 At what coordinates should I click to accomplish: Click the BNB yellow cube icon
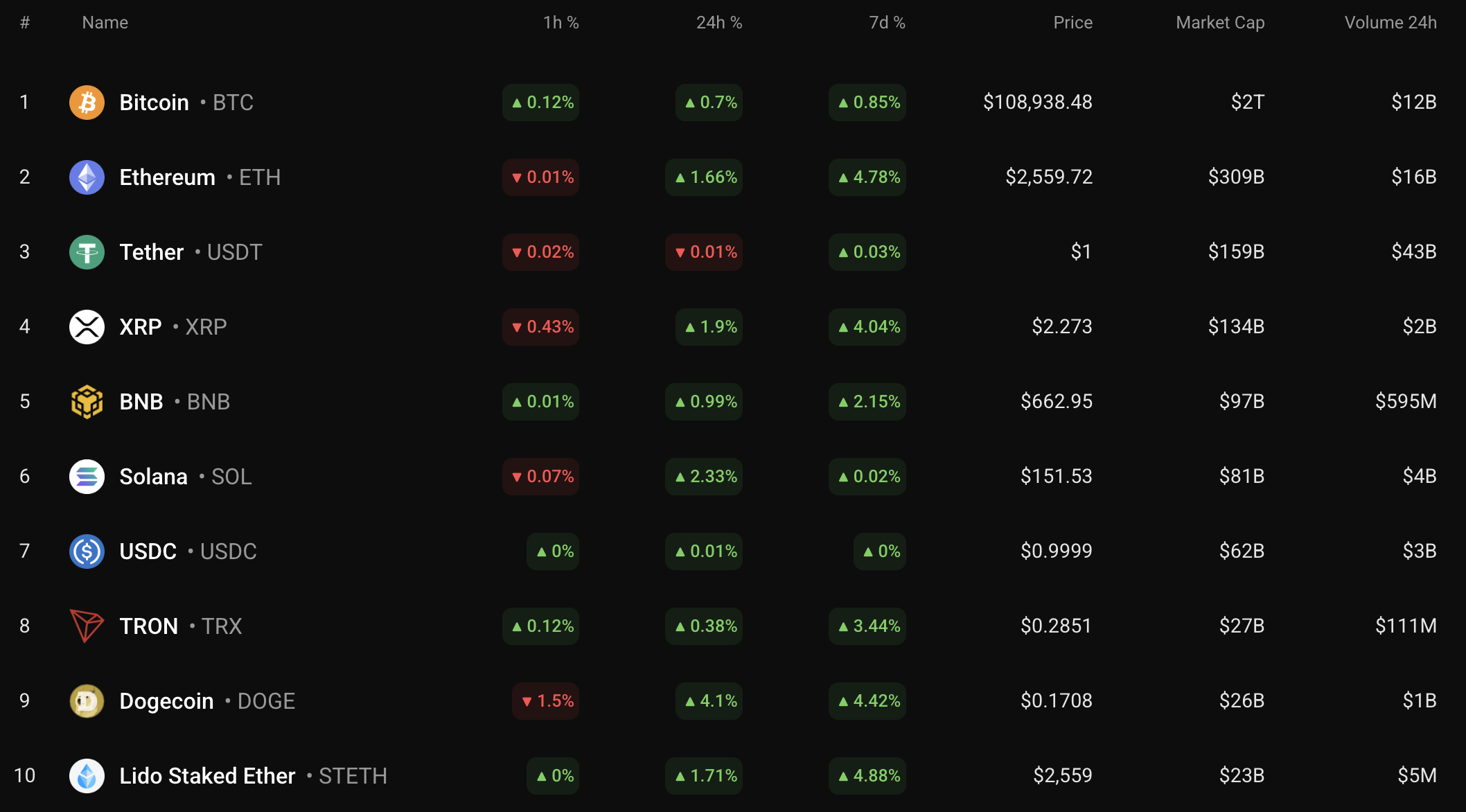tap(87, 402)
